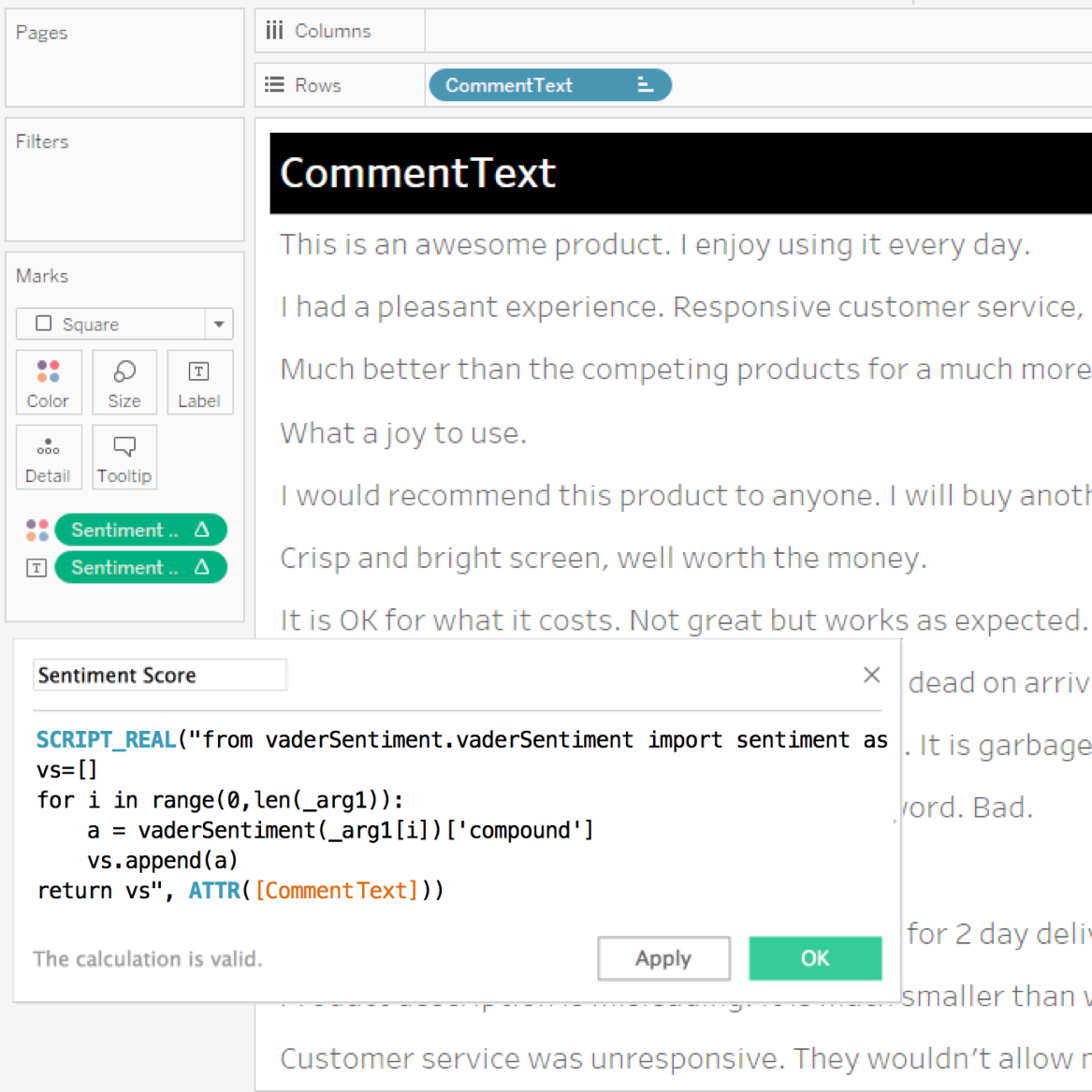
Task: Open the Color marks card
Action: point(48,382)
